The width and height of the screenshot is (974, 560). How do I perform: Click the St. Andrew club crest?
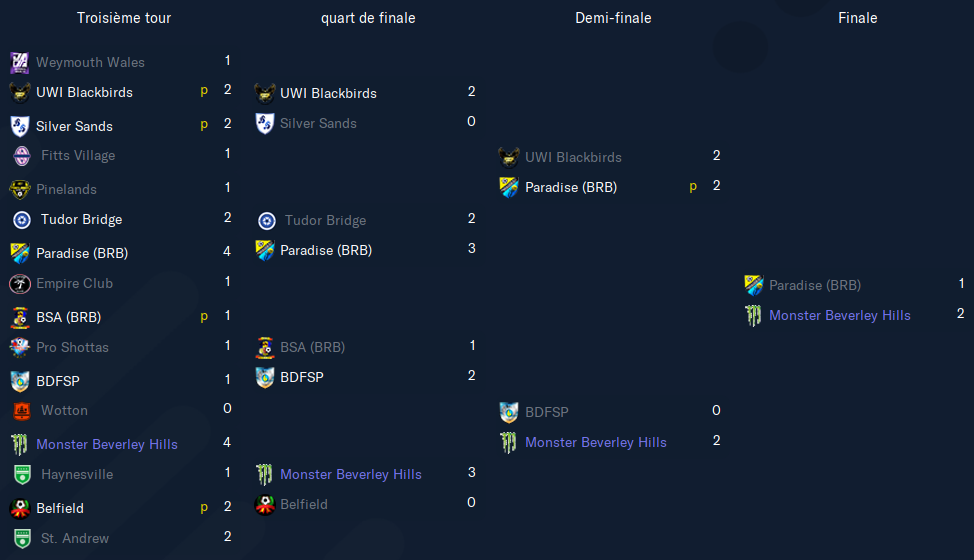coord(22,539)
